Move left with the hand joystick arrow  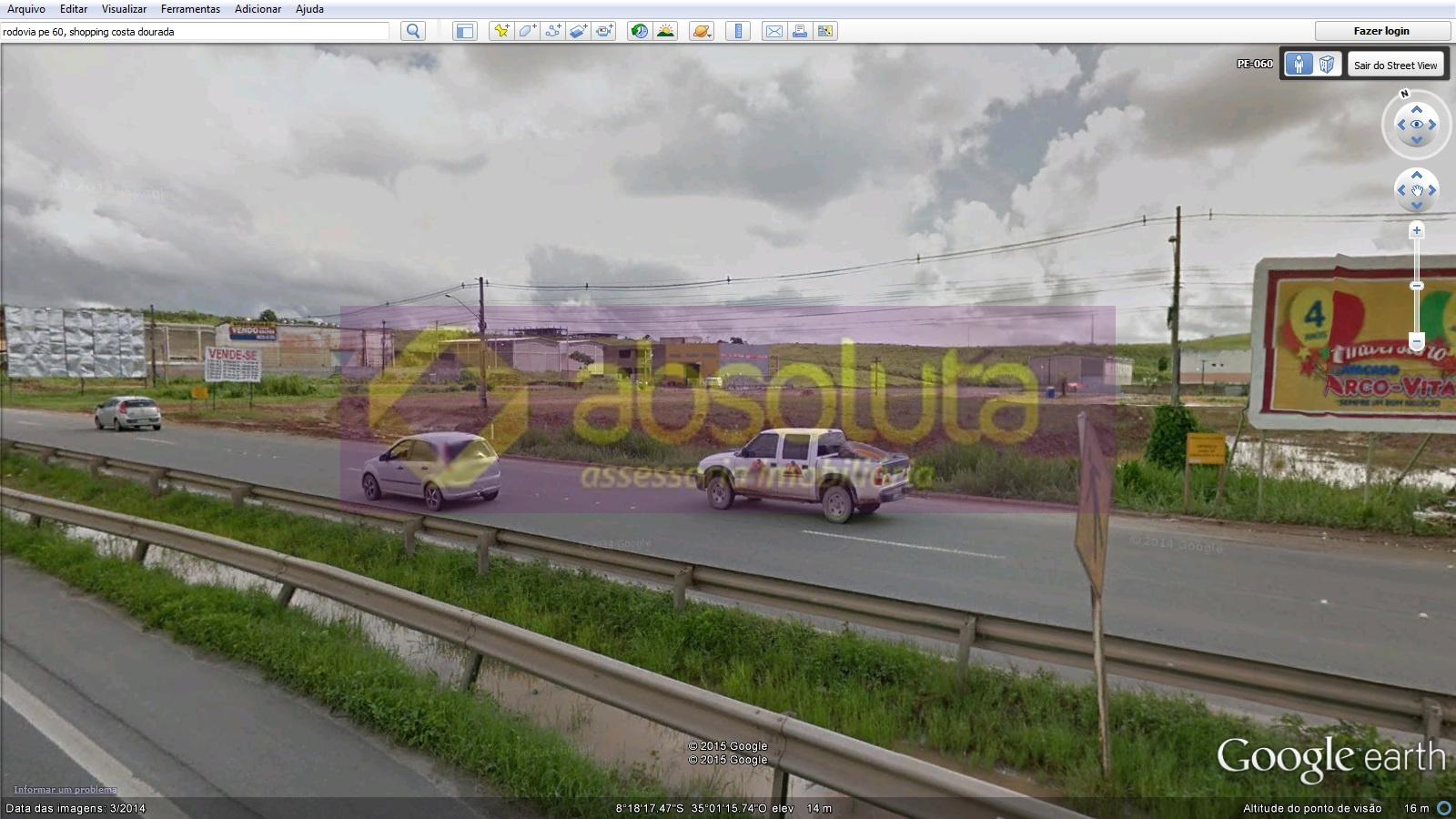(1401, 190)
